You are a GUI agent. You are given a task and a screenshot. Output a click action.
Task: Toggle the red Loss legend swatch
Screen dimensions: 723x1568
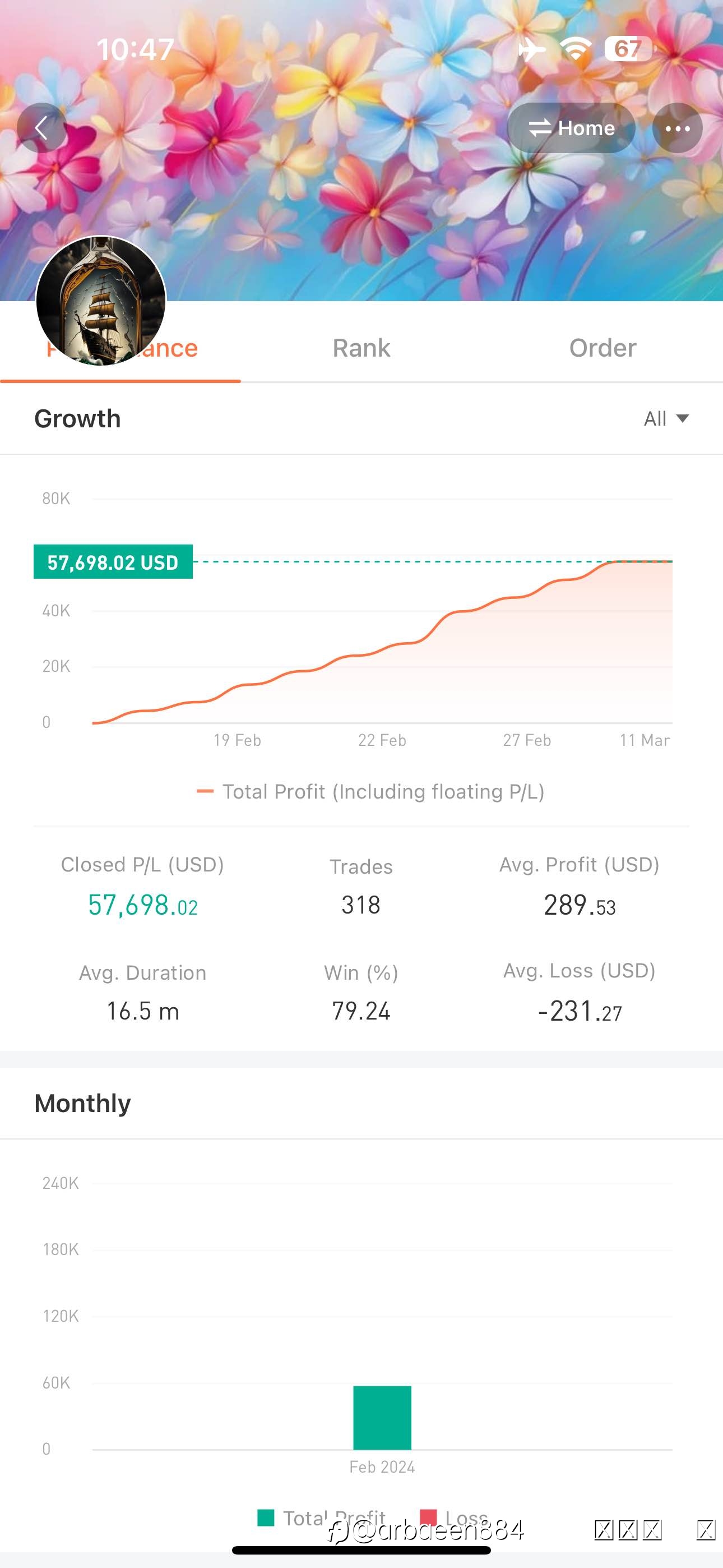(428, 1516)
